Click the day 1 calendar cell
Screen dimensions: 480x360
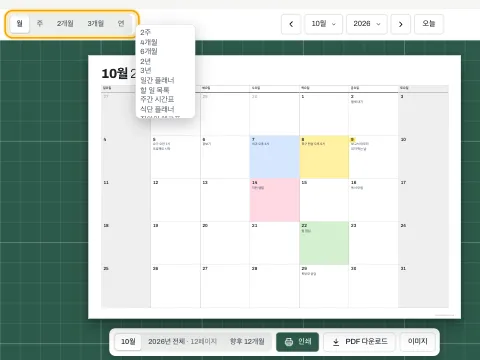[324, 114]
